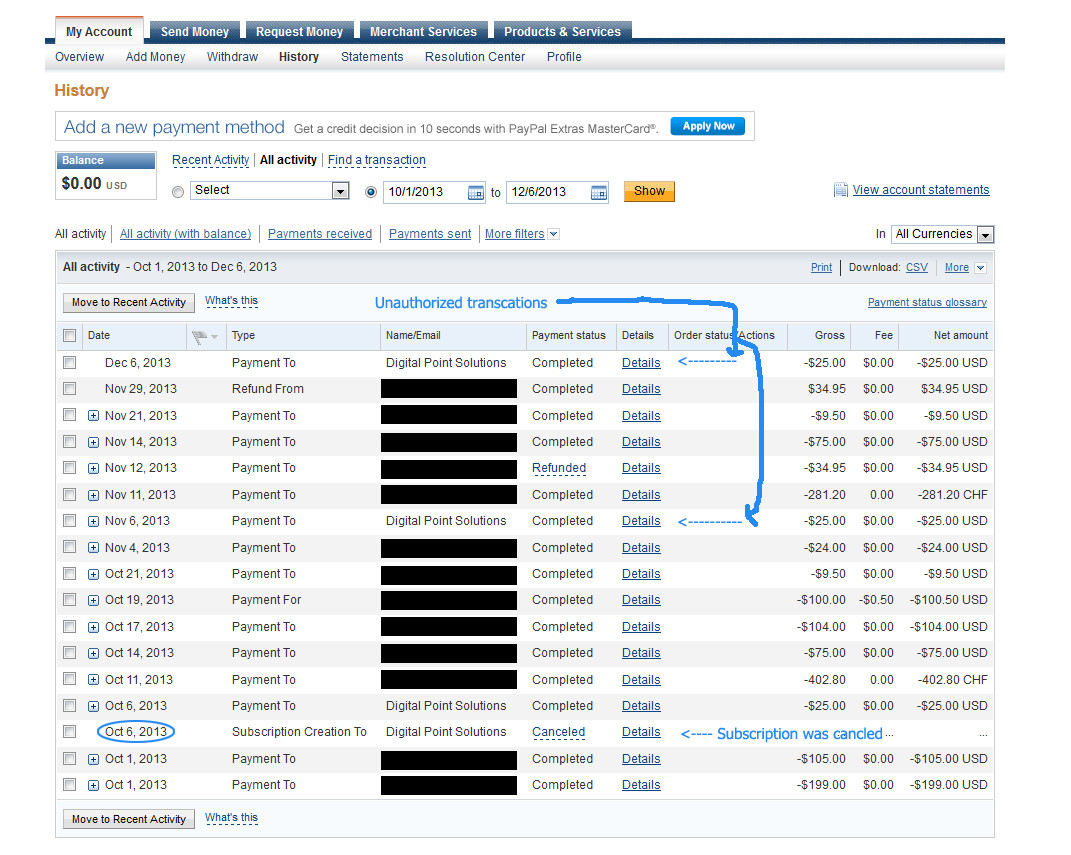This screenshot has height=855, width=1071.
Task: Click the flag column header icon
Action: pyautogui.click(x=200, y=336)
